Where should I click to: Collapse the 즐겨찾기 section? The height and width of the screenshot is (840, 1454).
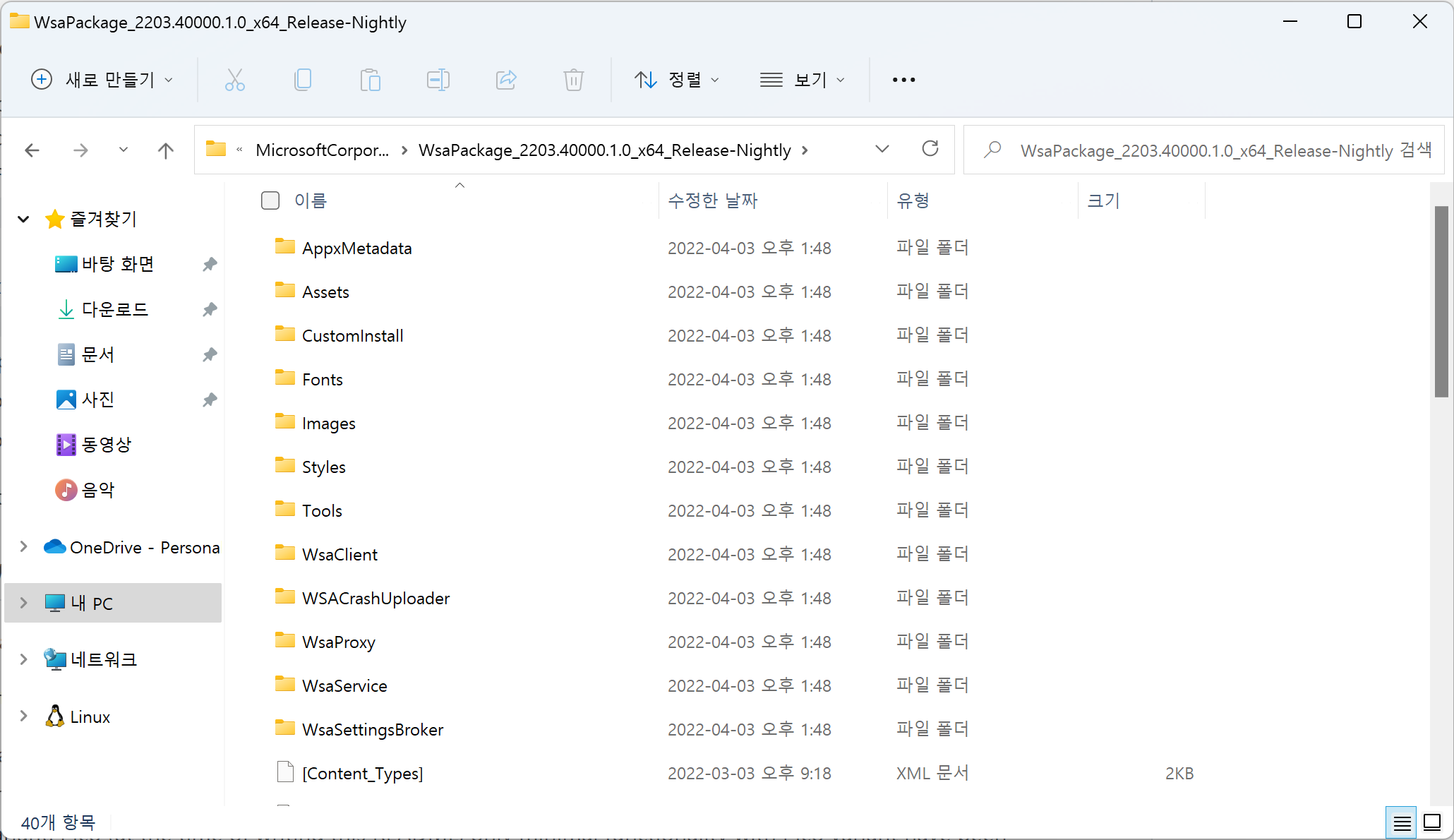point(23,219)
